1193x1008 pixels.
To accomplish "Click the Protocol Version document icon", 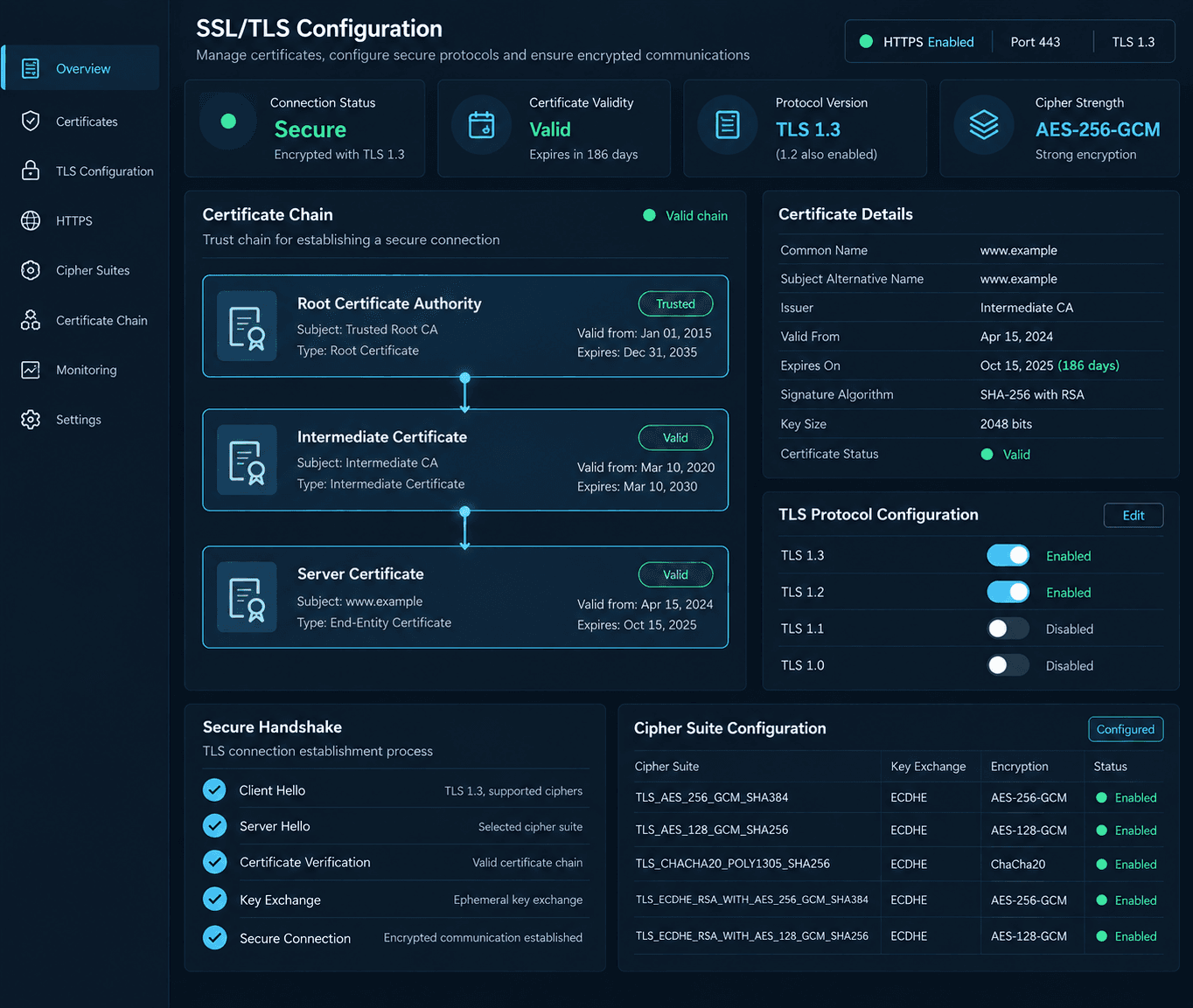I will [x=728, y=125].
